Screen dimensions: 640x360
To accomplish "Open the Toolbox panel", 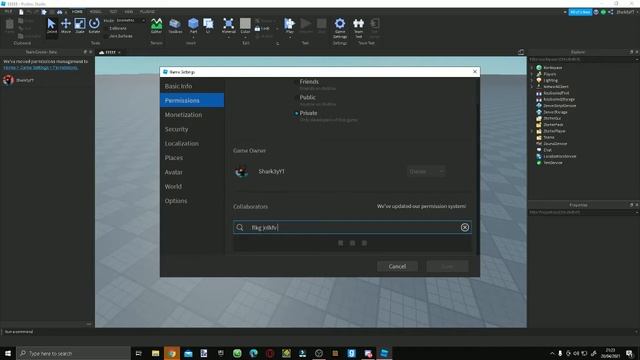I will tap(175, 26).
